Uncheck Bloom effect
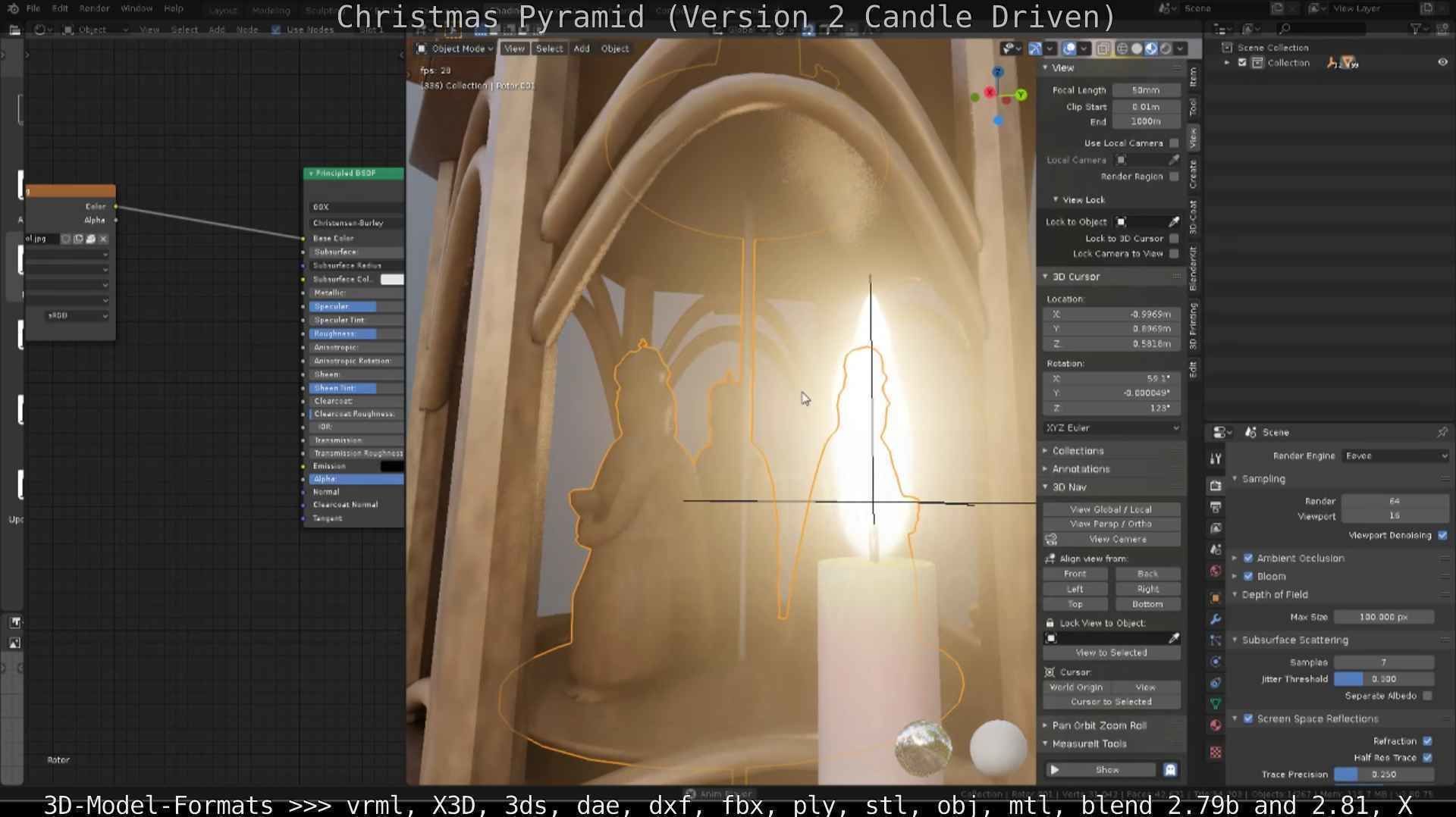1456x817 pixels. click(x=1248, y=576)
